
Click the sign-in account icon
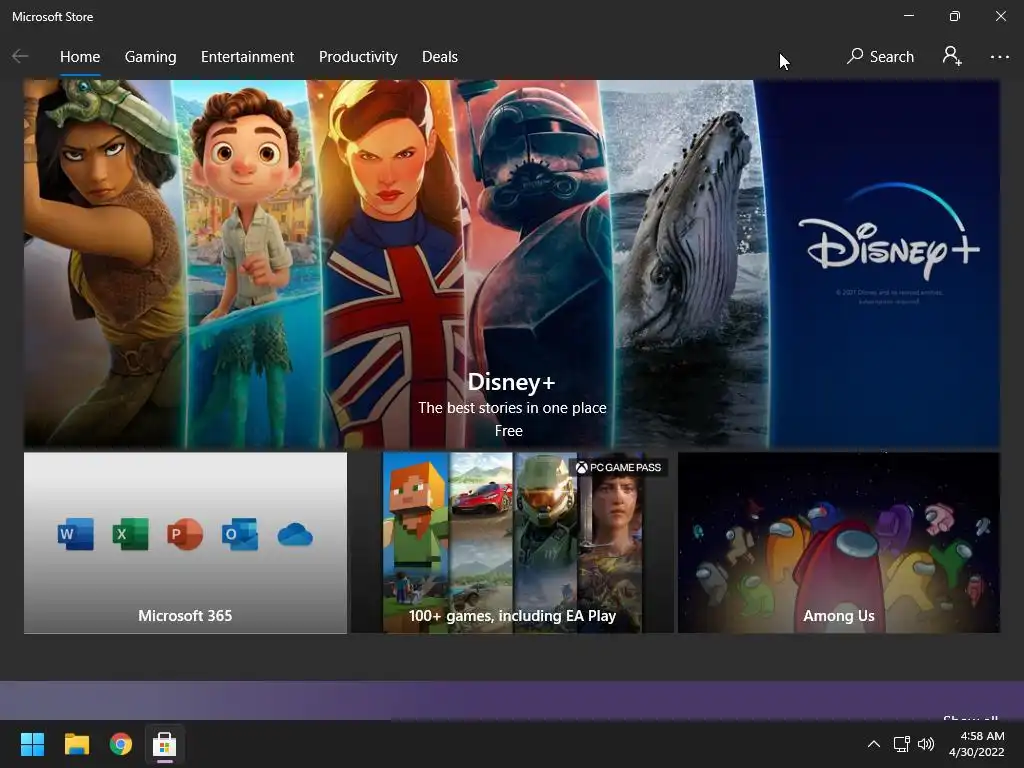(952, 56)
